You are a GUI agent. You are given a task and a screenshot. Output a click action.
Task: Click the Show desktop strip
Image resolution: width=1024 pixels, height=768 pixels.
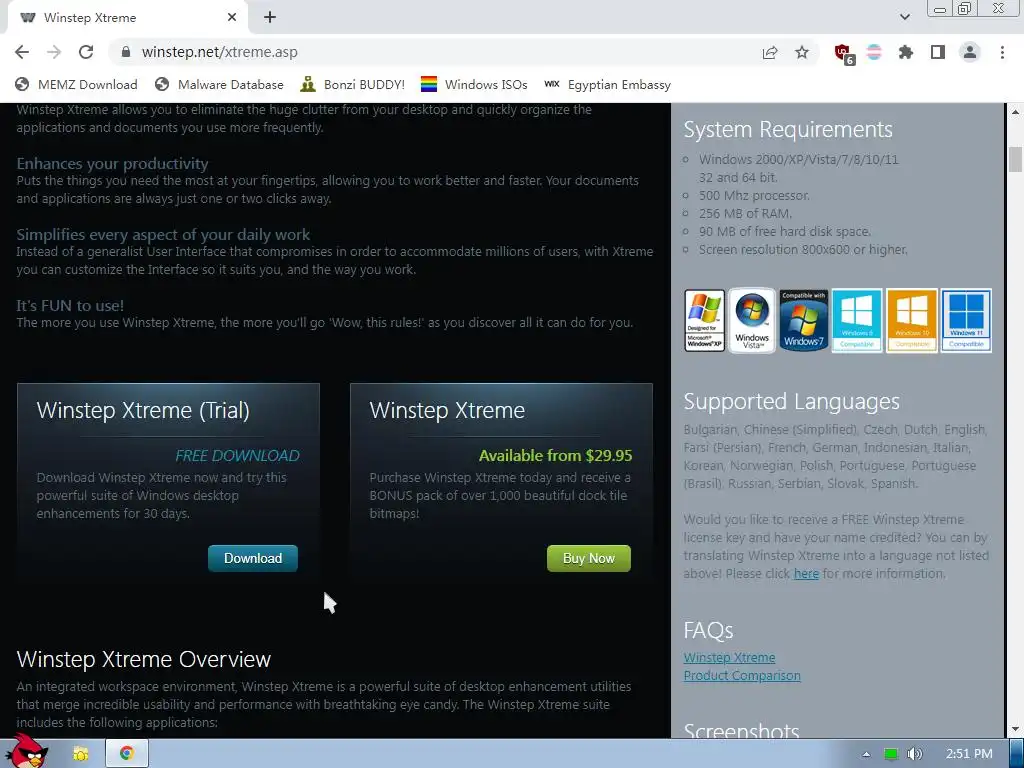pos(1017,754)
